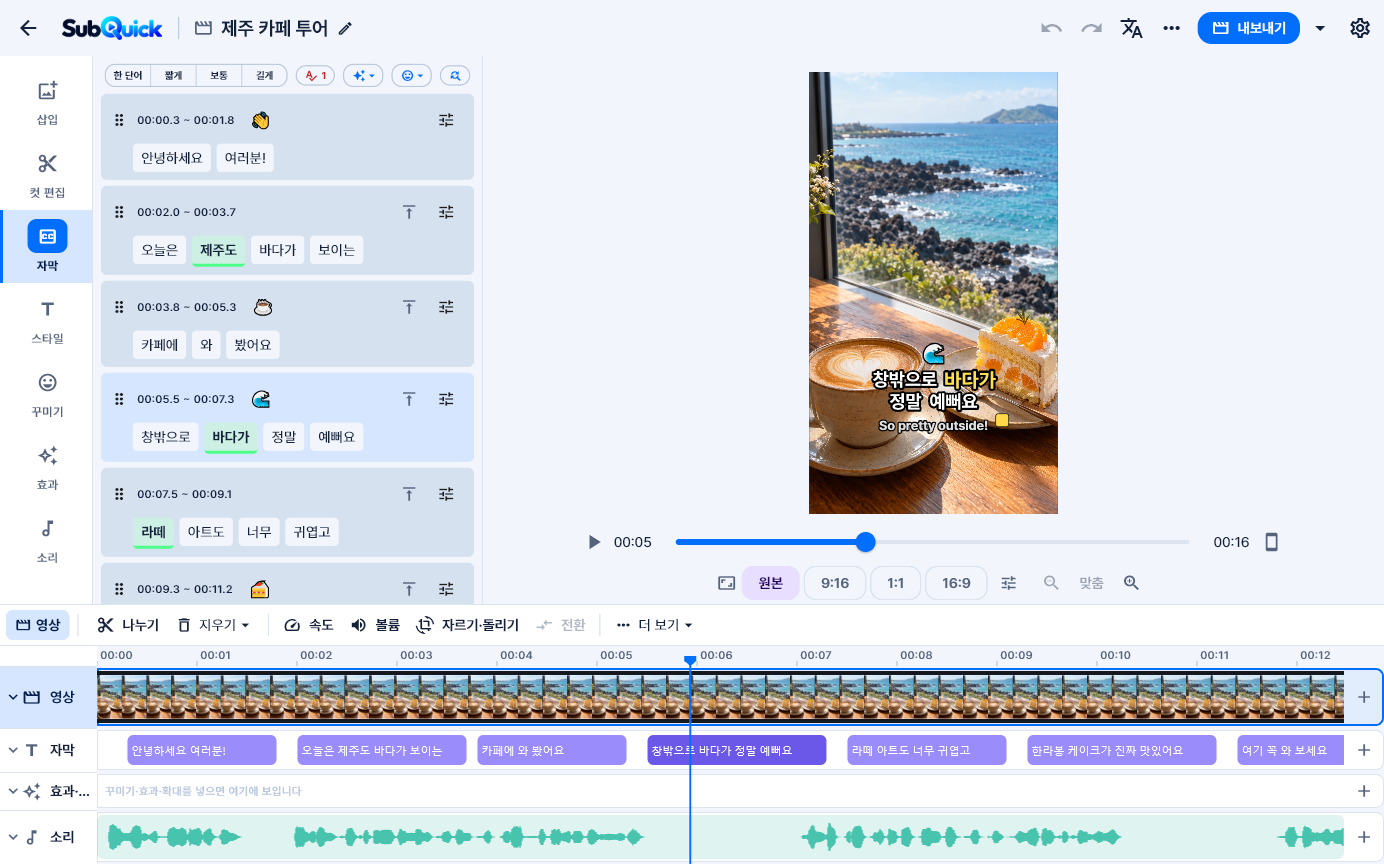Viewport: 1384px width, 864px height.
Task: Open preview adjustment sliders icon
Action: coord(1009,583)
